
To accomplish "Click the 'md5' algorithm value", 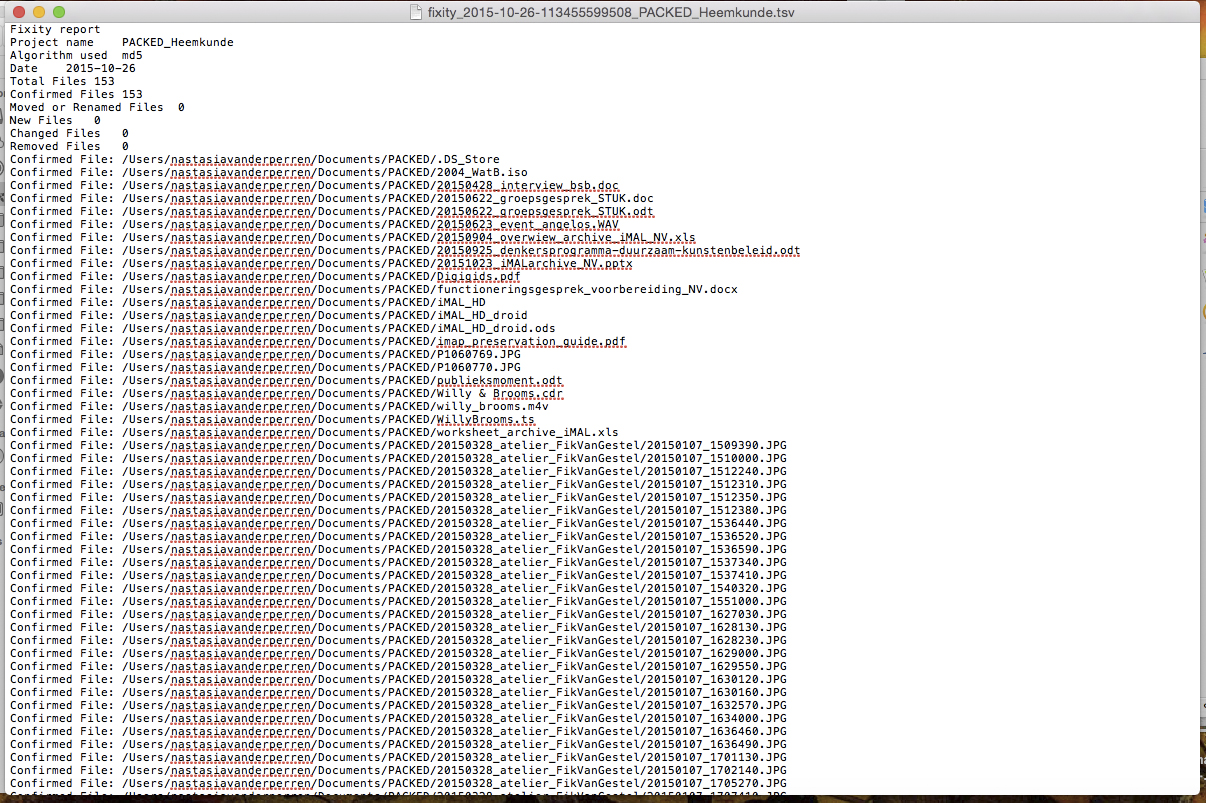I will (x=132, y=56).
